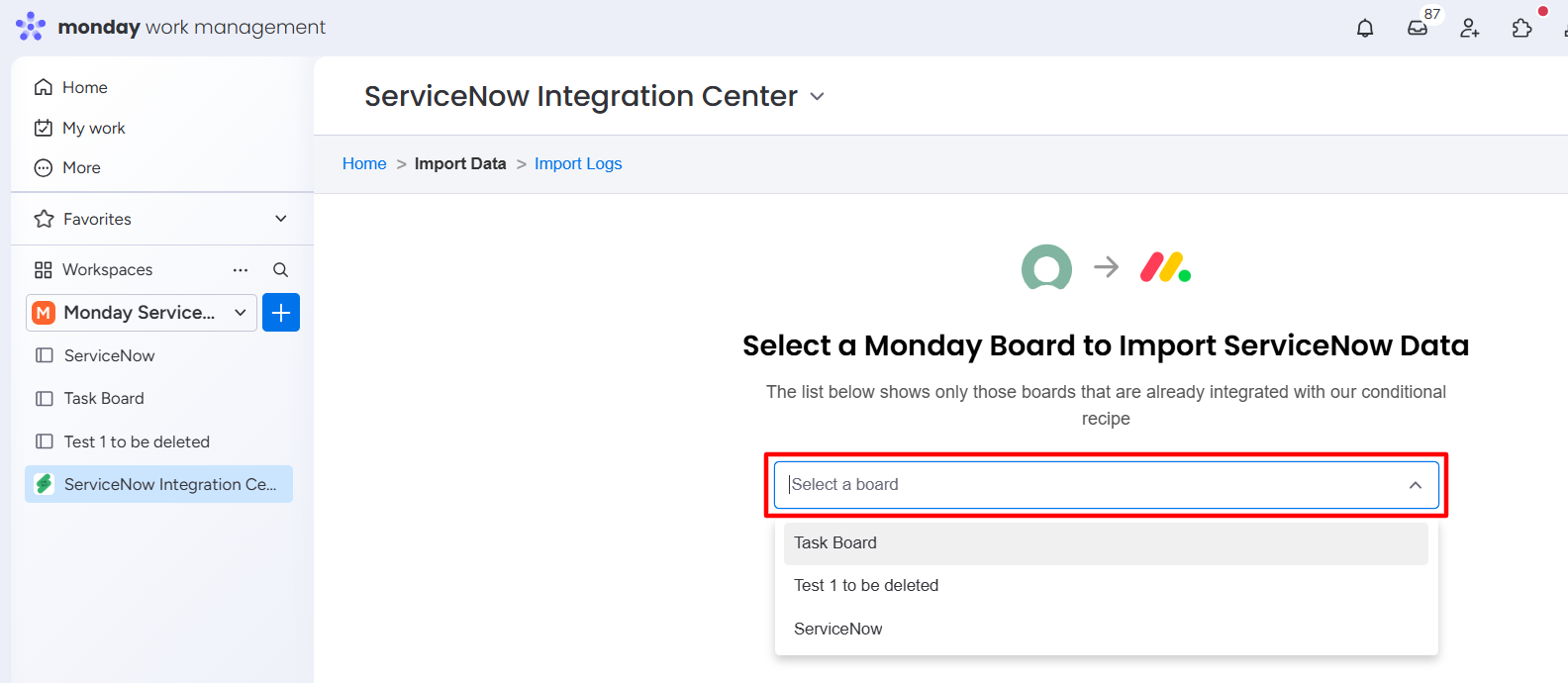Open the ServiceNow Integration Center title chevron
The image size is (1568, 683).
(x=817, y=97)
